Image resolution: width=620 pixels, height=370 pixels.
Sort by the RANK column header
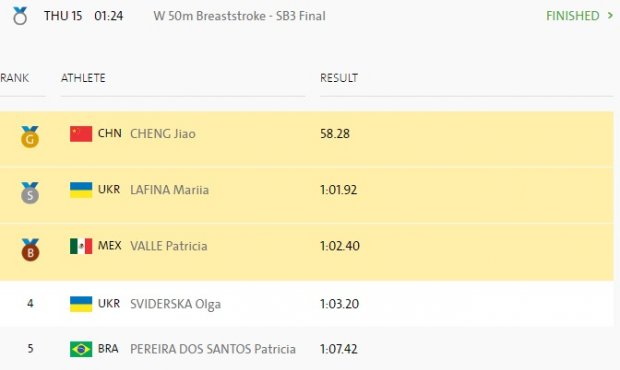15,78
